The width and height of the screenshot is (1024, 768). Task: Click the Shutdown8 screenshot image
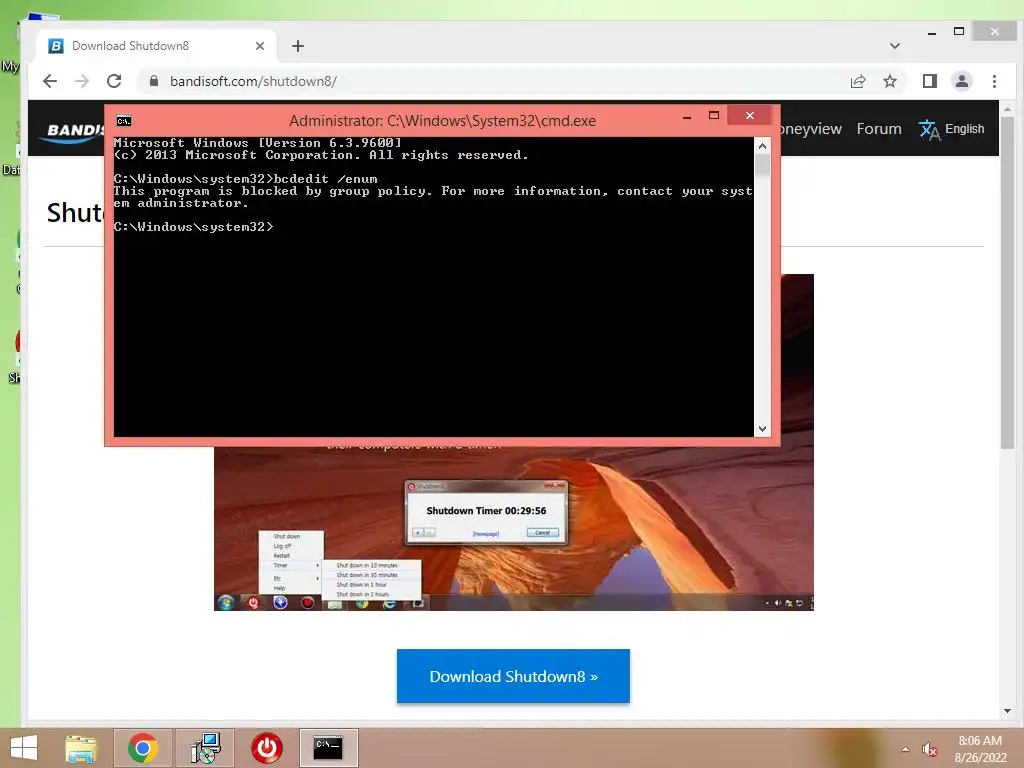pos(514,529)
